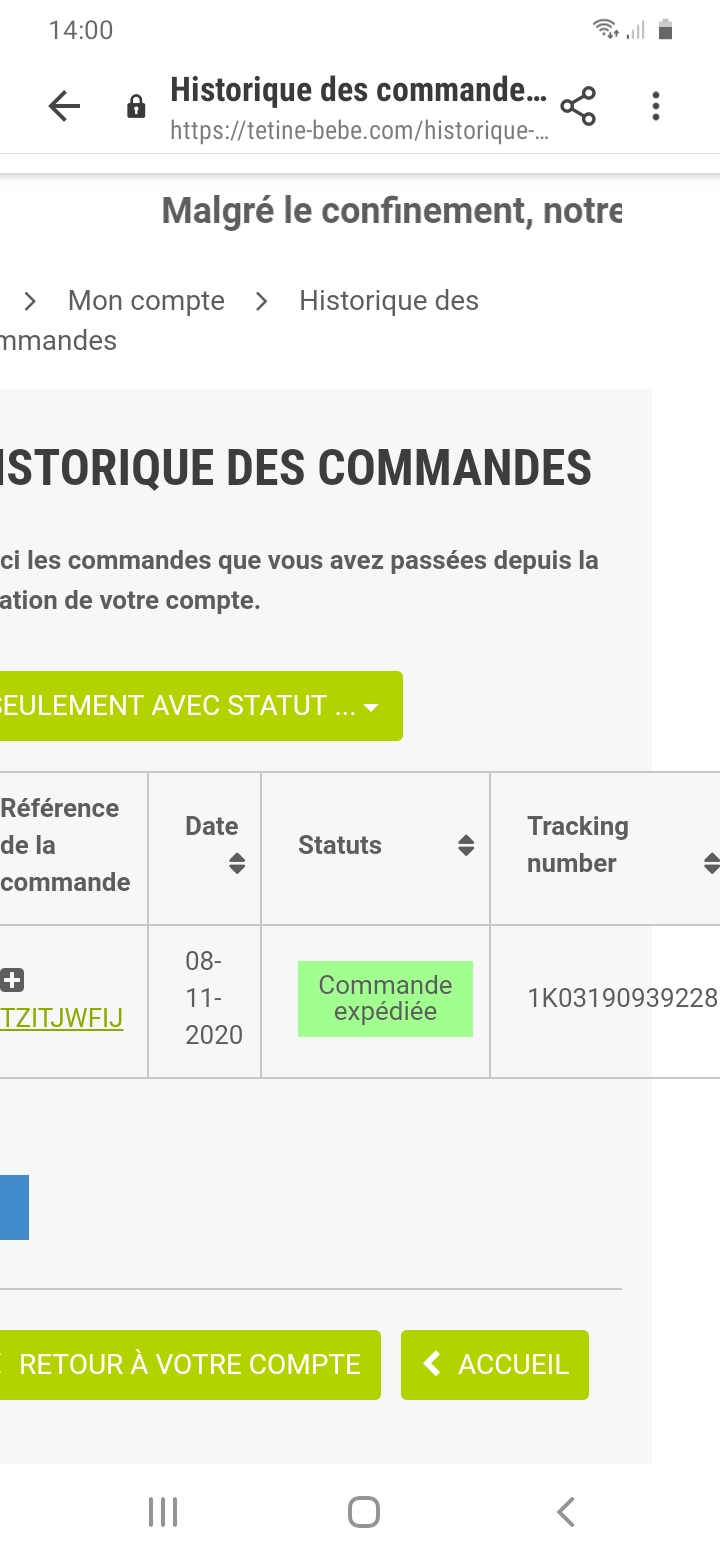Tap the padlock site security icon
The width and height of the screenshot is (720, 1560).
[137, 107]
